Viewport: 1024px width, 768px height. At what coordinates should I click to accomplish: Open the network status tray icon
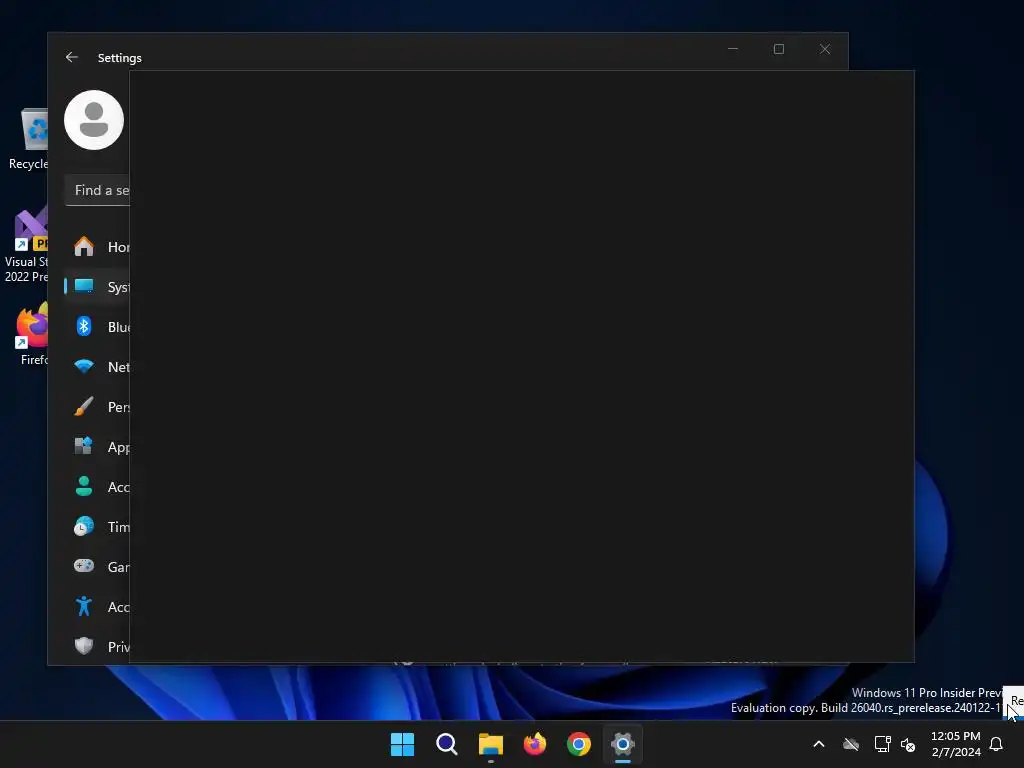point(882,744)
